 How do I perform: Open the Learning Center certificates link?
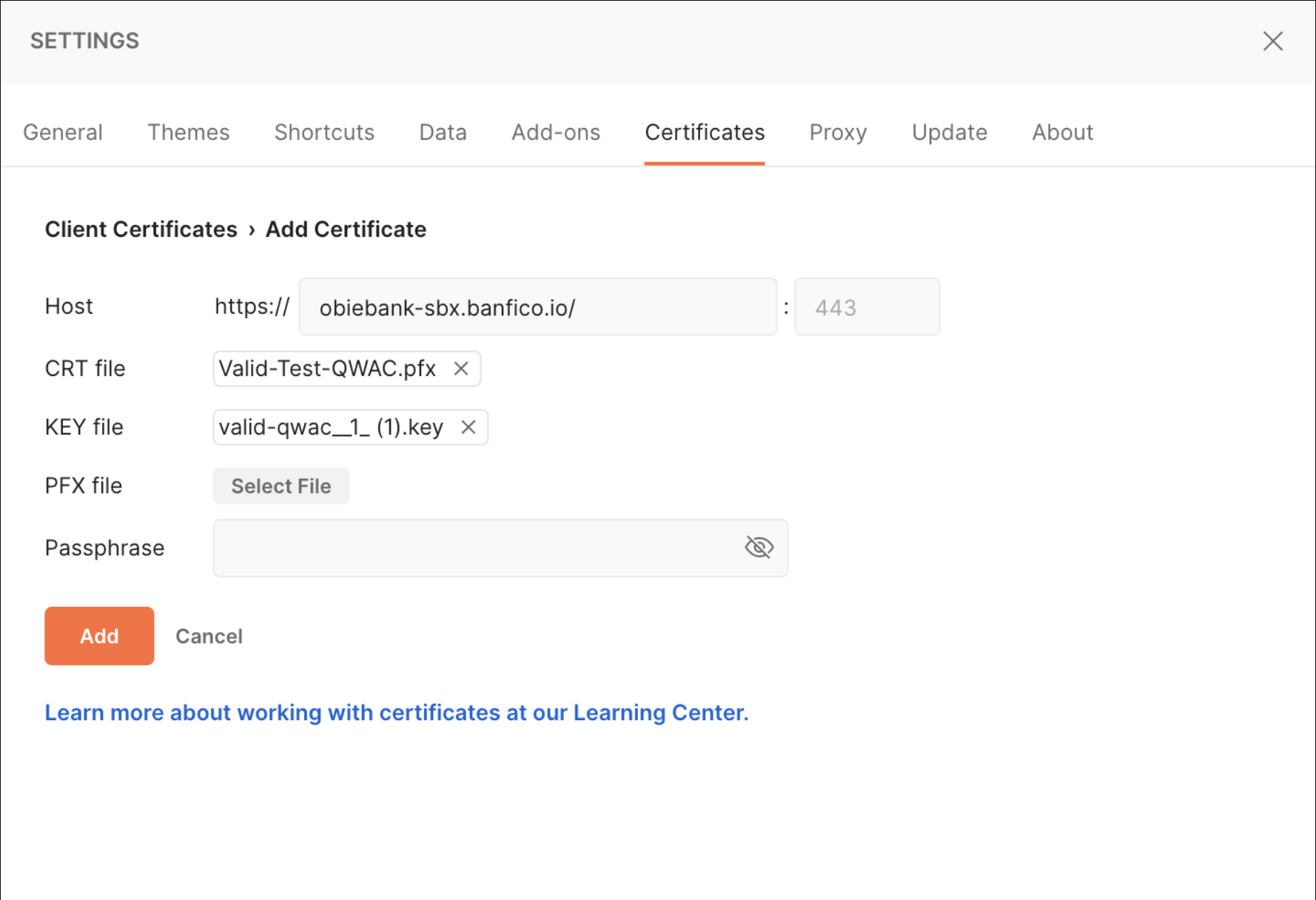point(397,713)
